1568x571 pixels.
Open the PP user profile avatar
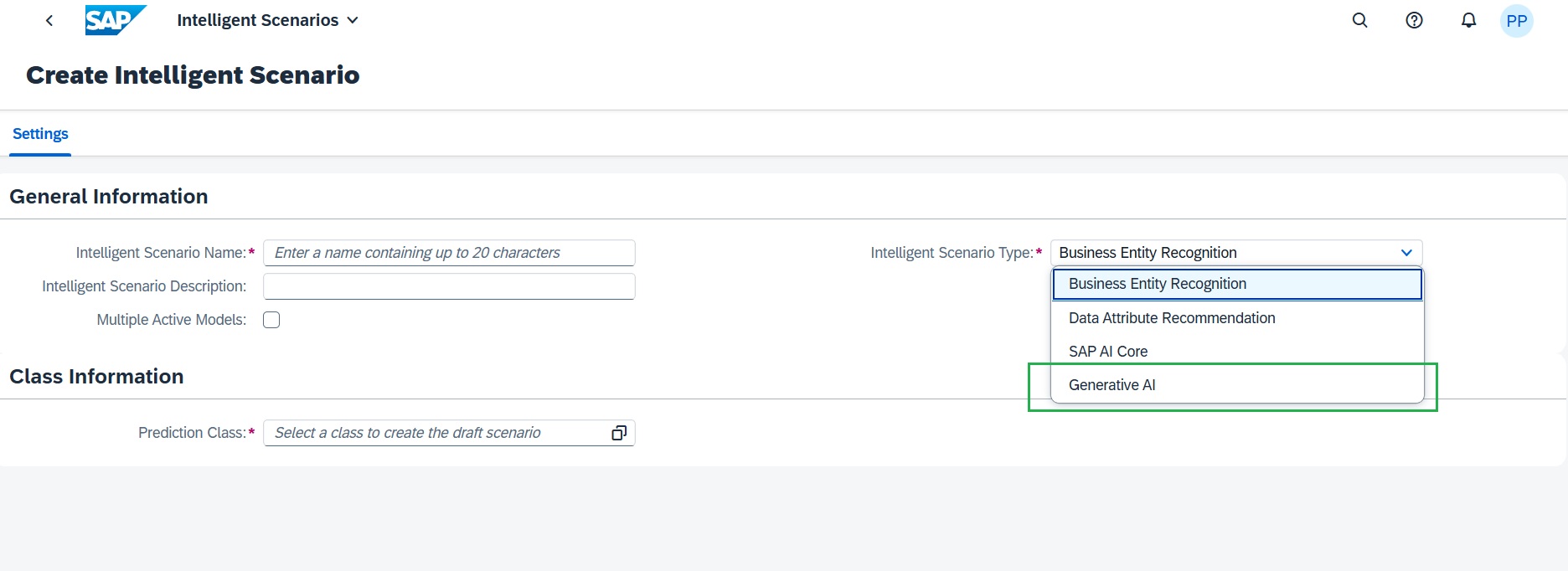1516,21
